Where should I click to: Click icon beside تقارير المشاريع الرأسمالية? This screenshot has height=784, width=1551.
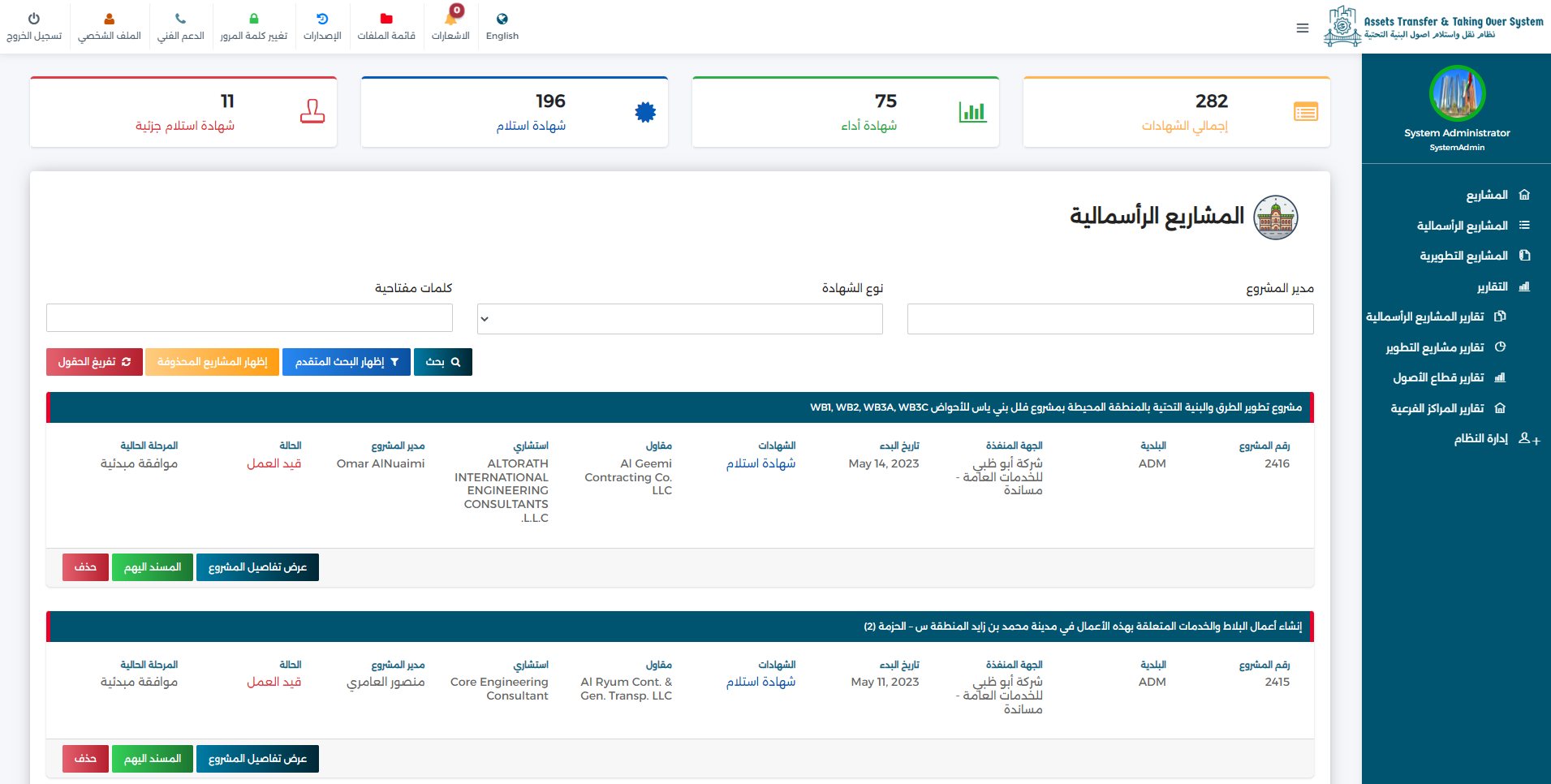pos(1500,317)
